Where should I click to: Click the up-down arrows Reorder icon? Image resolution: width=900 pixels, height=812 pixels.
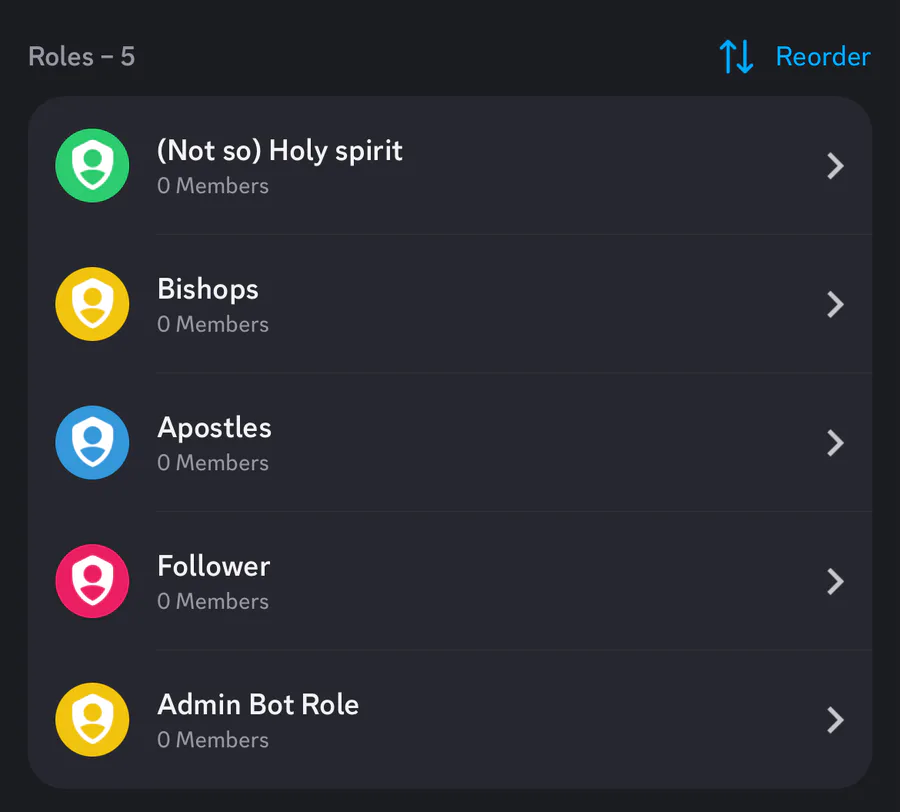(x=736, y=57)
